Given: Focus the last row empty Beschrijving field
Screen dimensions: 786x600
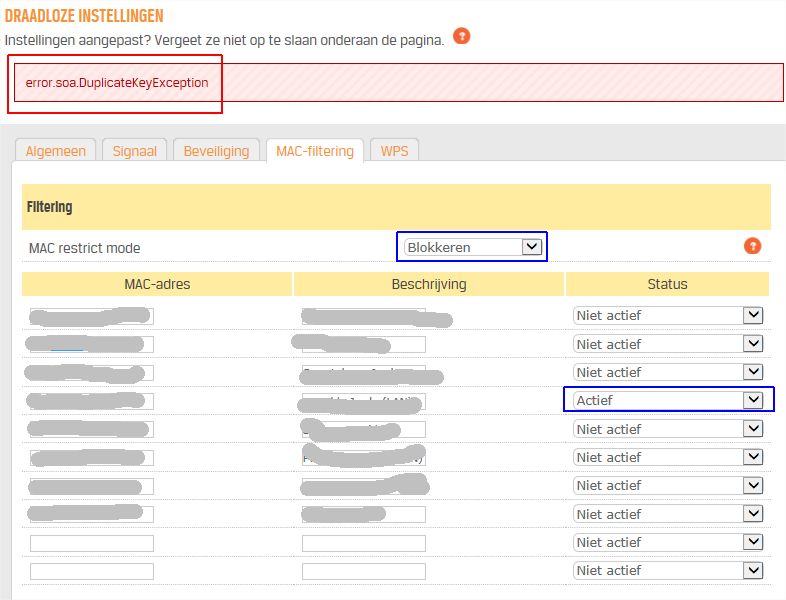Looking at the screenshot, I should tap(363, 571).
